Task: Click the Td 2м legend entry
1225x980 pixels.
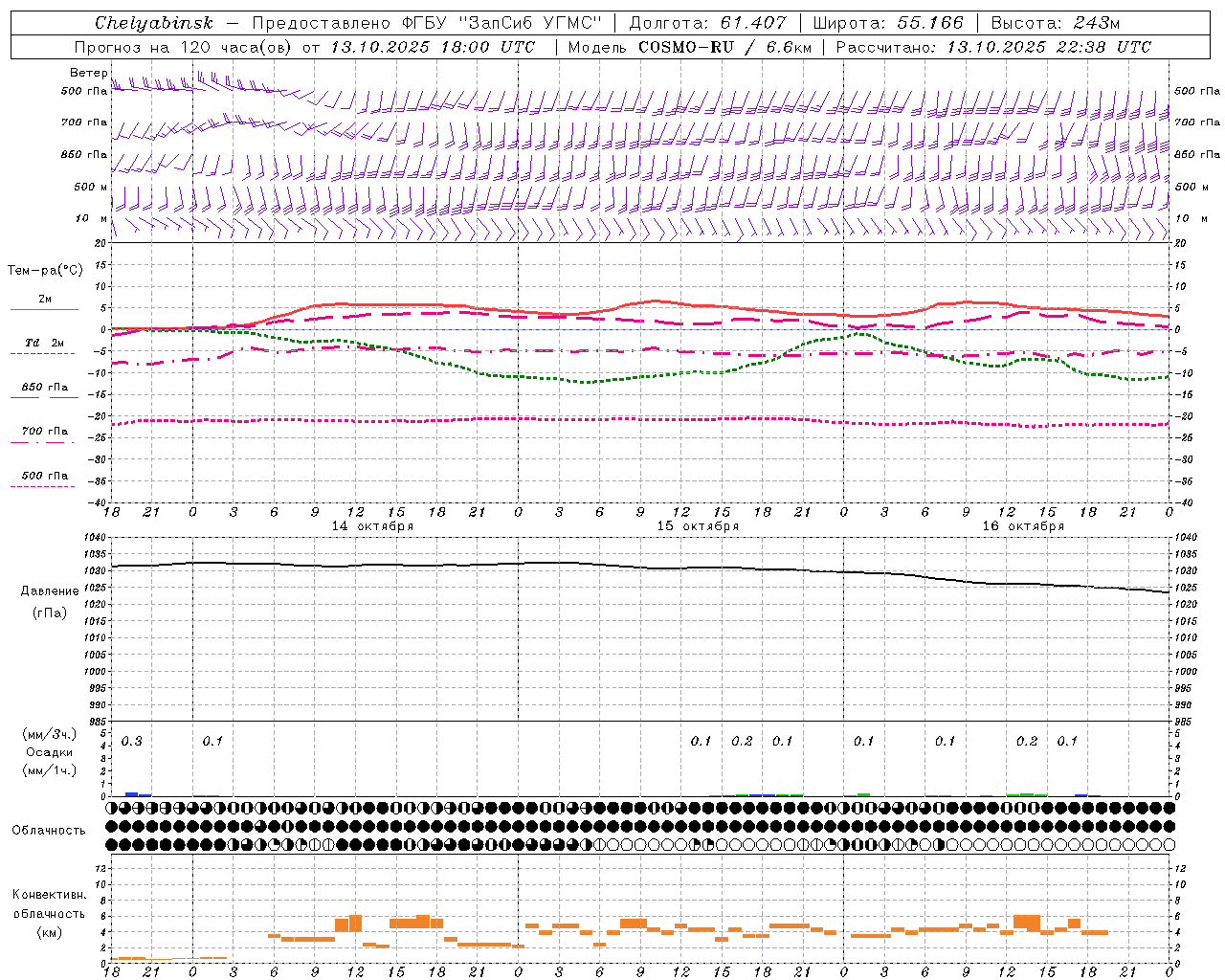Action: (x=44, y=343)
